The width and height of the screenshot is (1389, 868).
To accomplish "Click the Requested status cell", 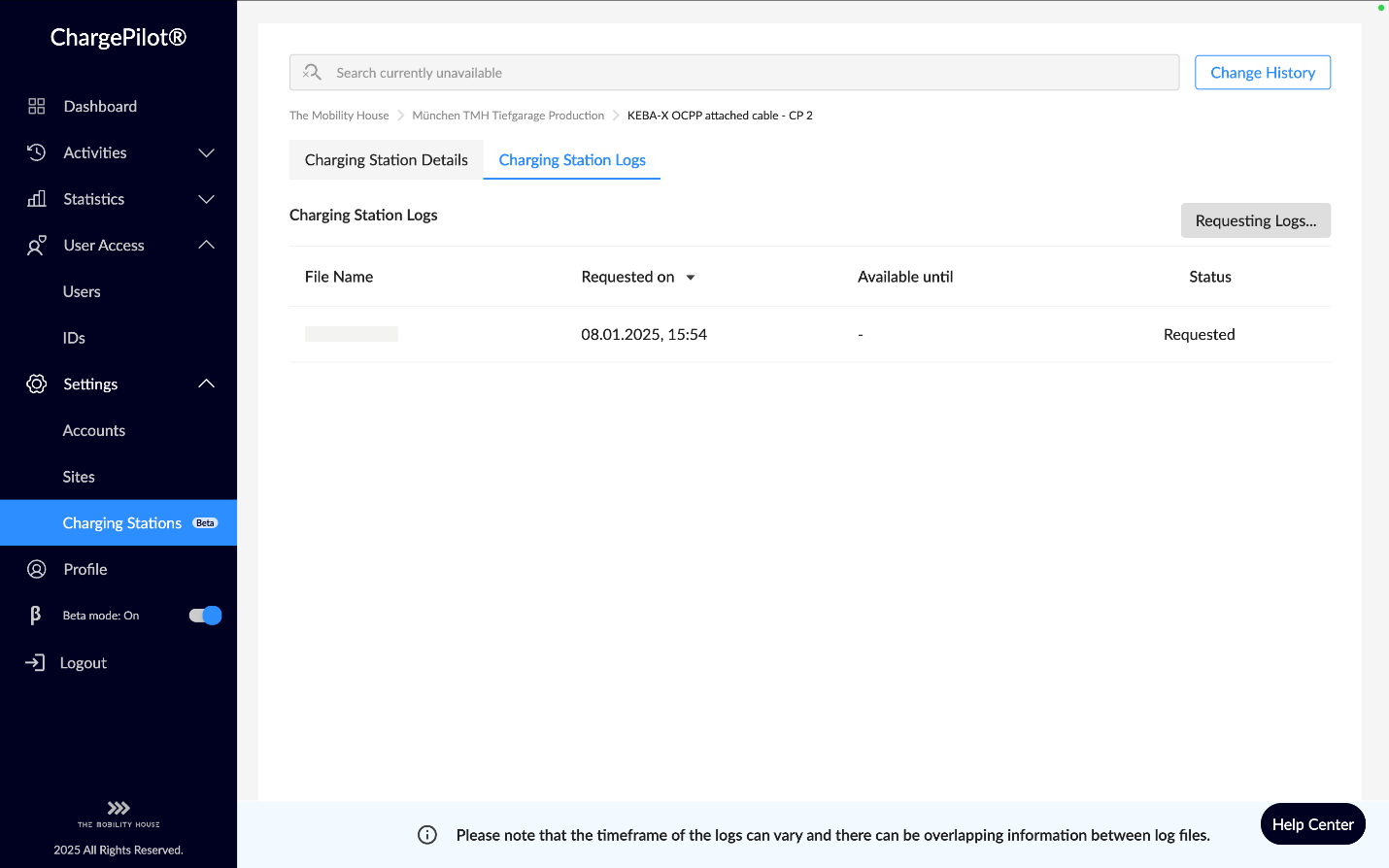I will tap(1200, 334).
